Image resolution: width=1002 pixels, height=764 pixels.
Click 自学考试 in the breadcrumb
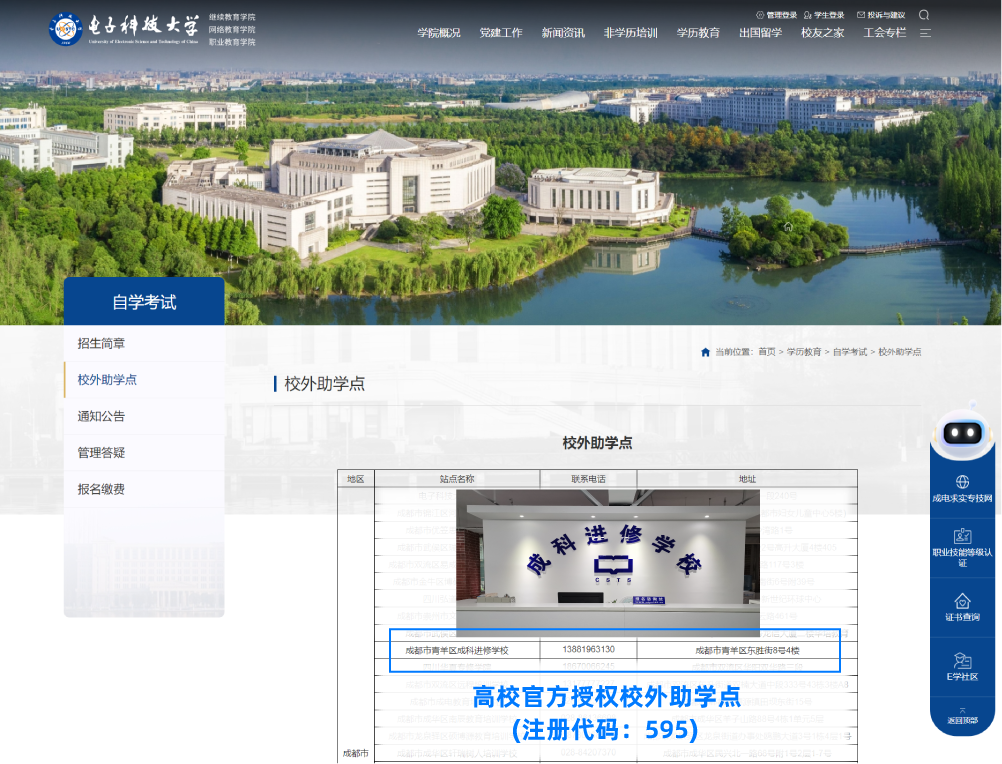[x=850, y=352]
